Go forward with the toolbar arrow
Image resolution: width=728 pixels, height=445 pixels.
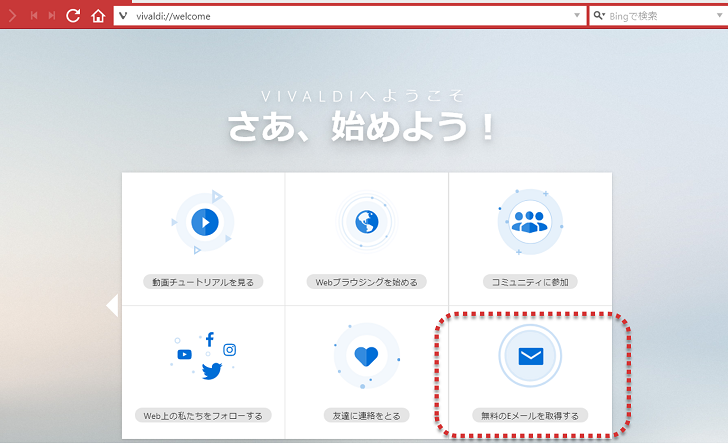pyautogui.click(x=13, y=16)
